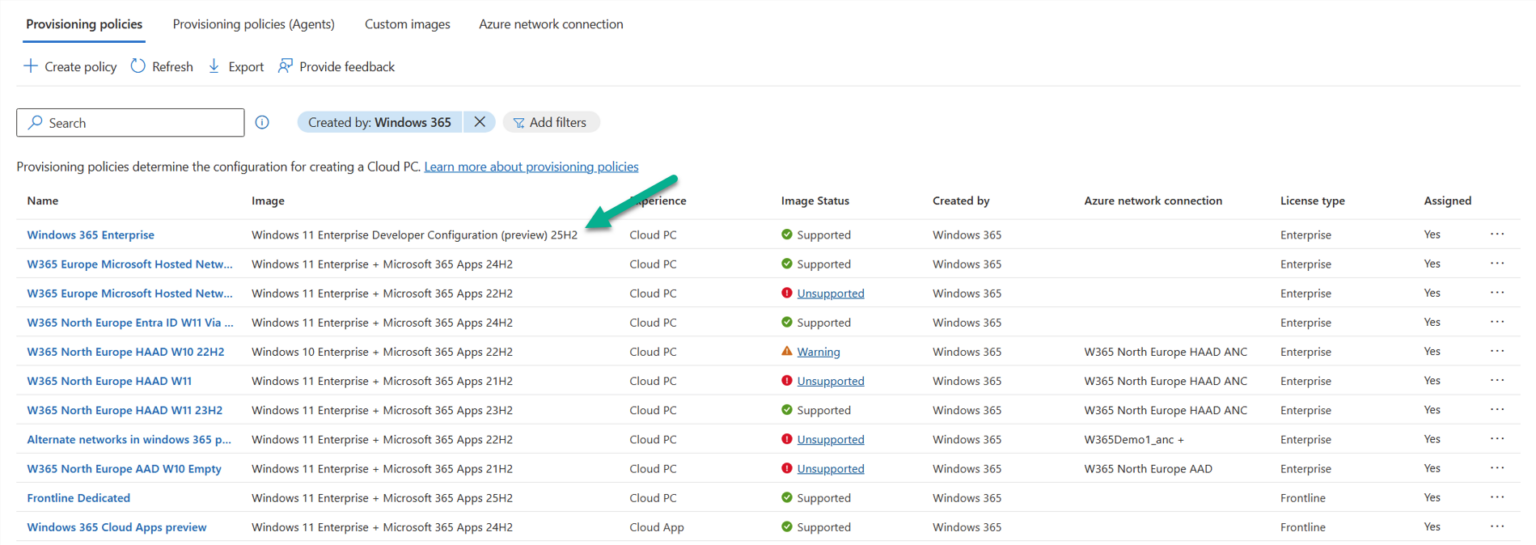Click the search info circle icon
Screen dimensions: 1536x545
pyautogui.click(x=262, y=122)
